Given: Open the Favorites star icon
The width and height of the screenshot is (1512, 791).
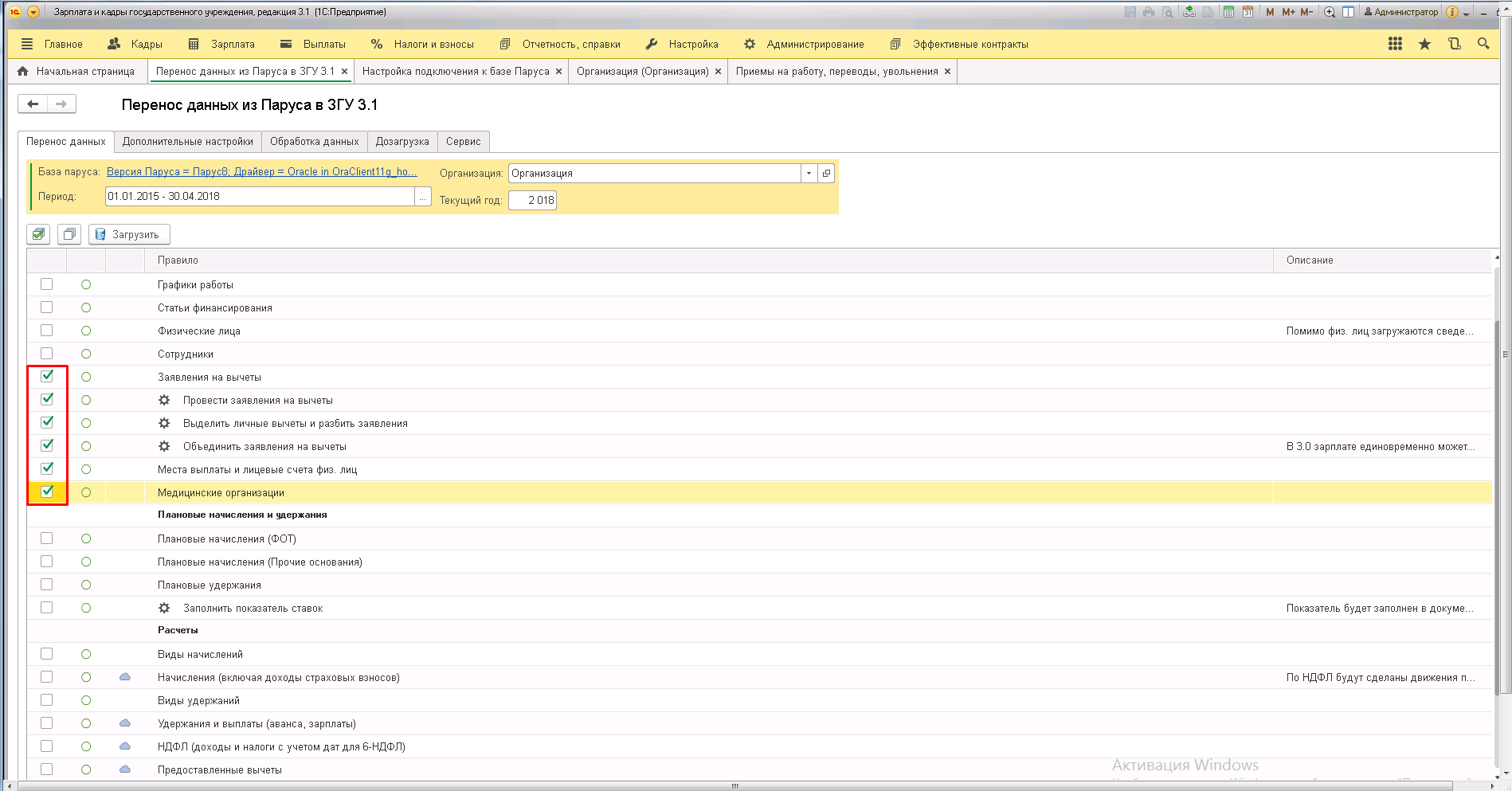Looking at the screenshot, I should tap(1424, 44).
